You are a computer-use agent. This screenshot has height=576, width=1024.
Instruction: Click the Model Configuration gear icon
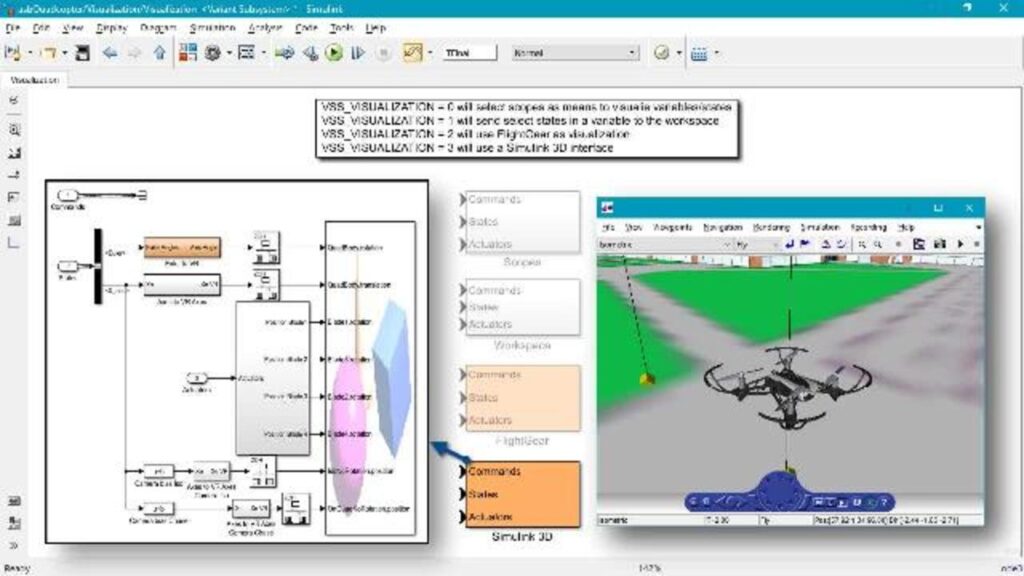click(212, 53)
